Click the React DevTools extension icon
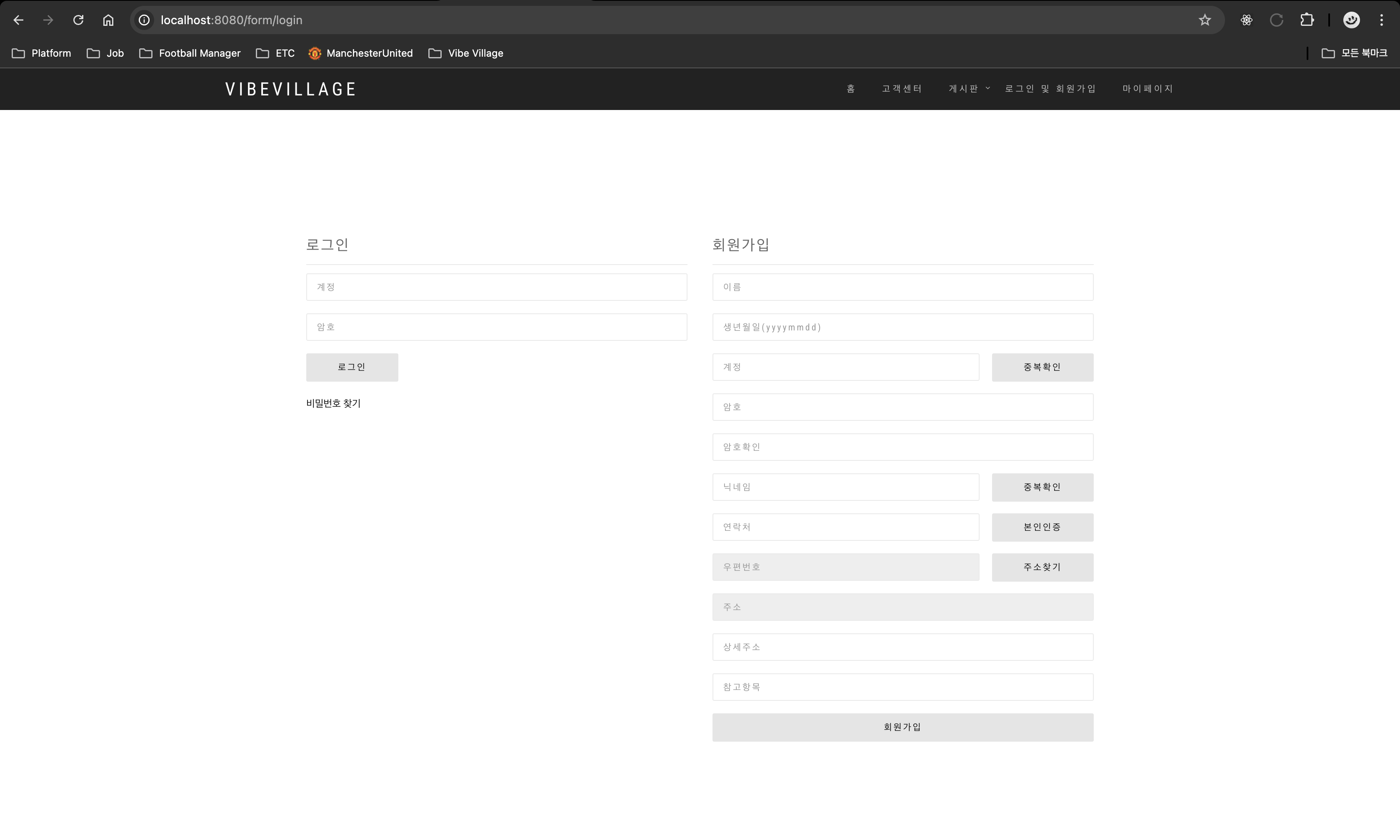This screenshot has width=1400, height=840. coord(1246,20)
